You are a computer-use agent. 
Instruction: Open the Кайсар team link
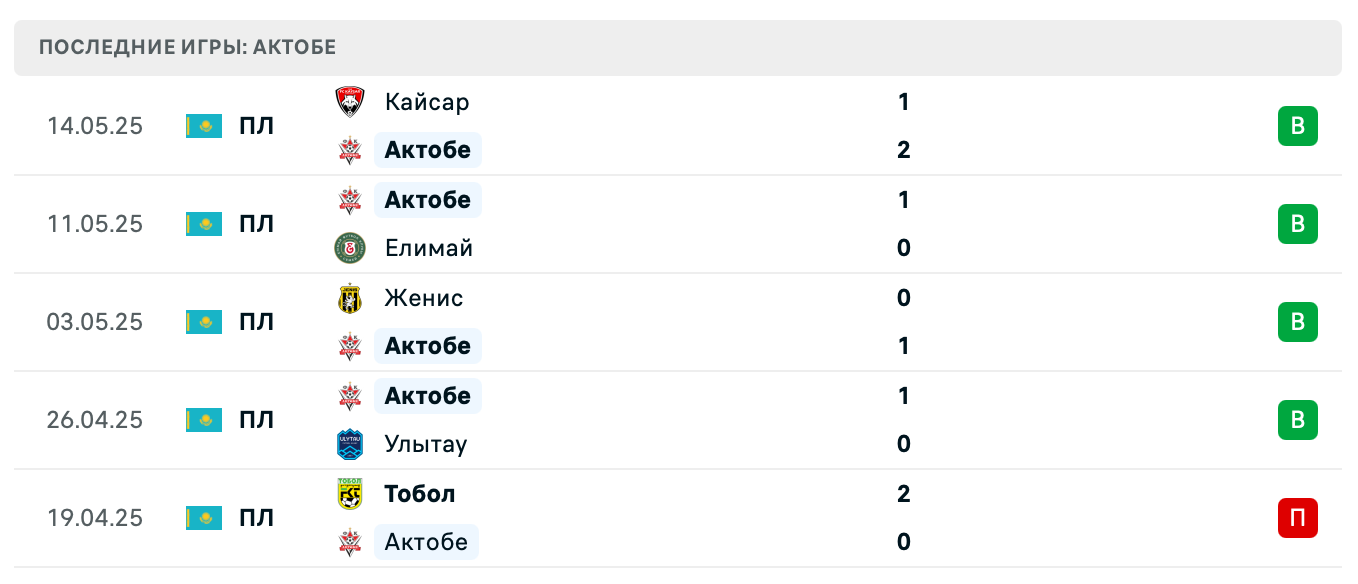tap(427, 102)
